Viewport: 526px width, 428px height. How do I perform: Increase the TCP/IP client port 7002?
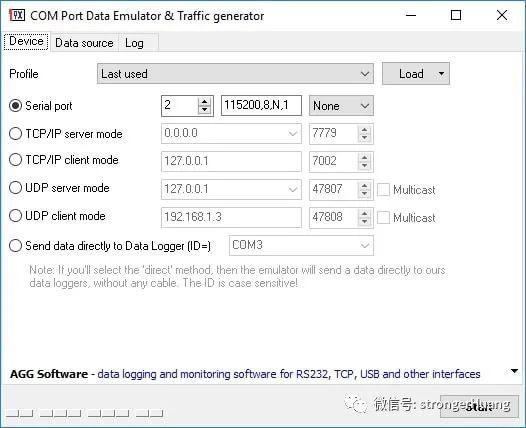[364, 158]
